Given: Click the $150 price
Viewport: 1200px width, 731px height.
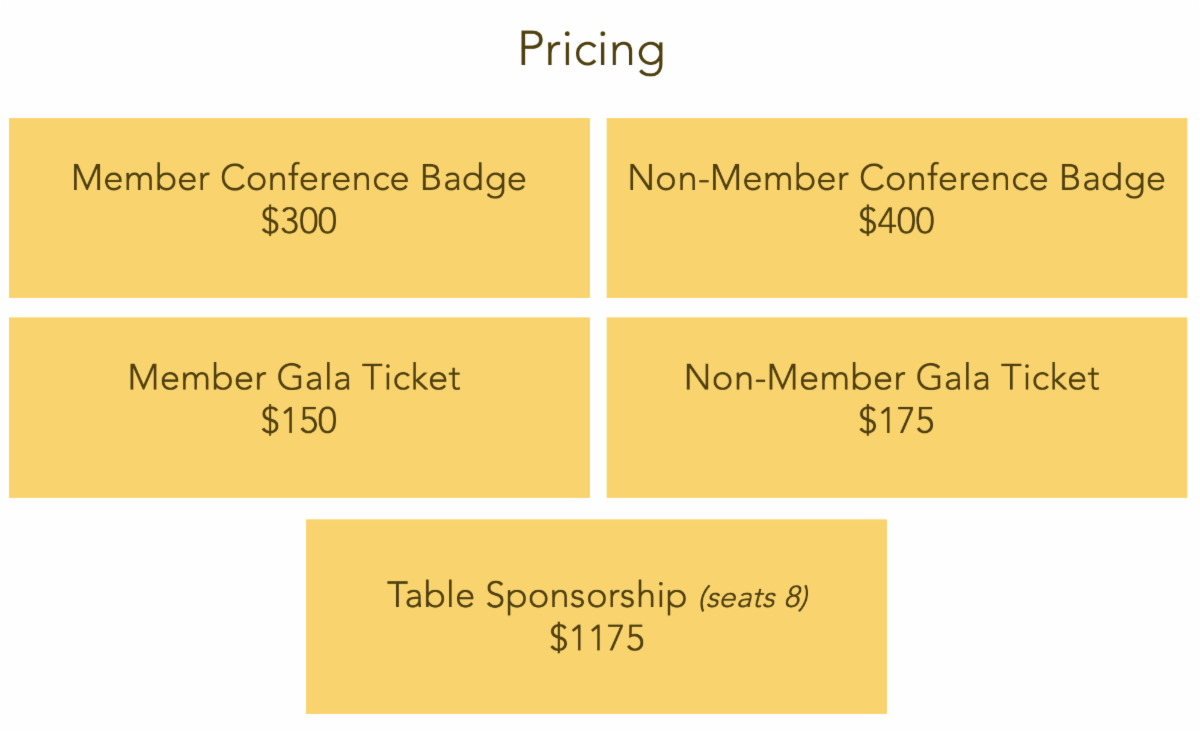Looking at the screenshot, I should tap(298, 420).
